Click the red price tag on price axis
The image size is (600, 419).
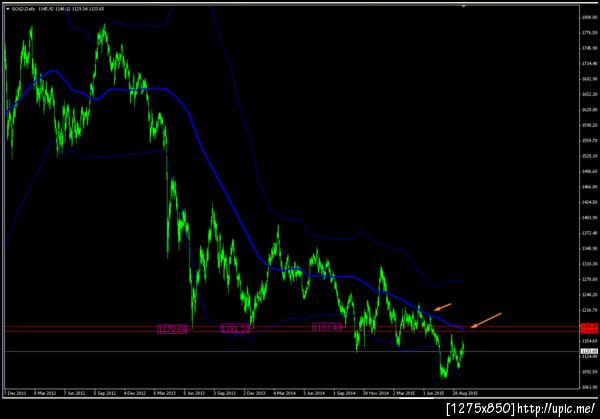(x=589, y=328)
